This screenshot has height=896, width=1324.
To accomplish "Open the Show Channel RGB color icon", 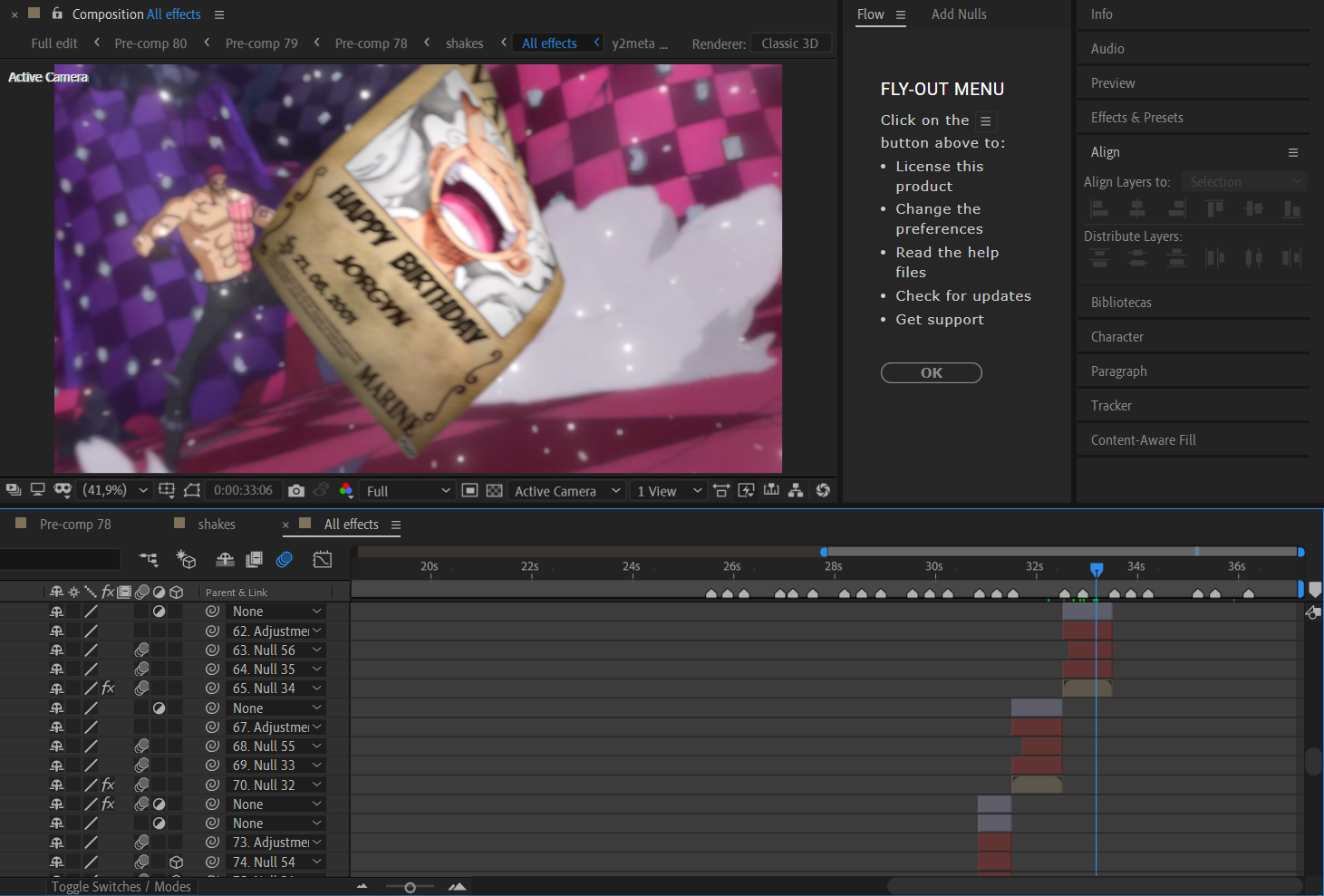I will point(346,490).
